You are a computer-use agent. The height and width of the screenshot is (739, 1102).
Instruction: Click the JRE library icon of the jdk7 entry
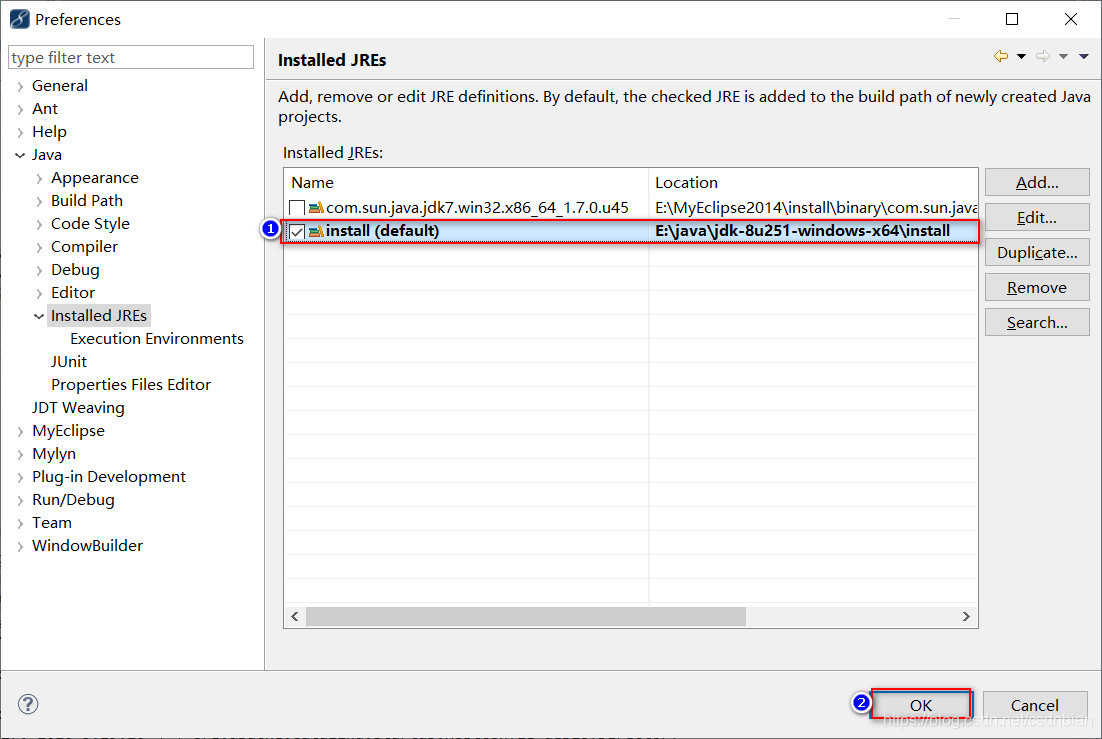316,207
